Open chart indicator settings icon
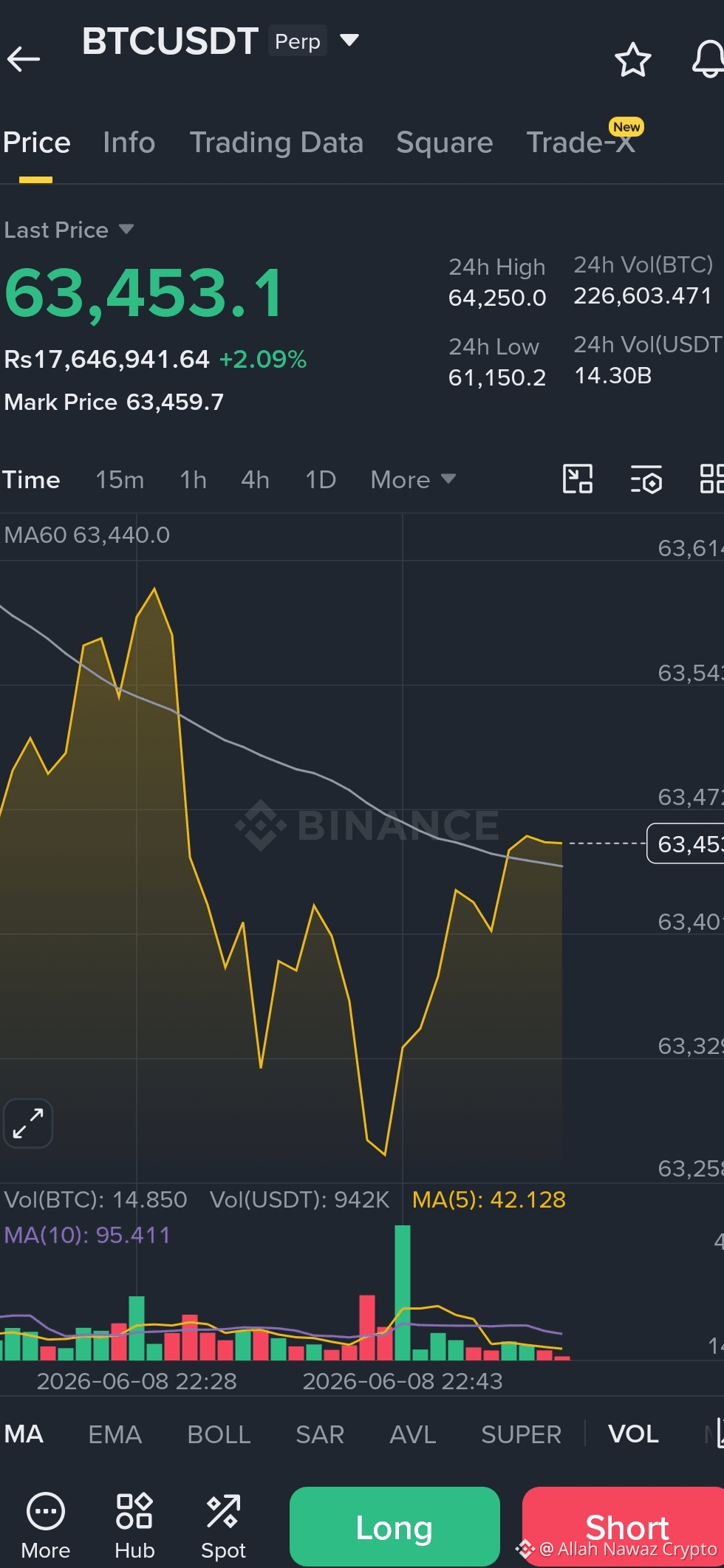Viewport: 724px width, 1568px height. tap(646, 479)
